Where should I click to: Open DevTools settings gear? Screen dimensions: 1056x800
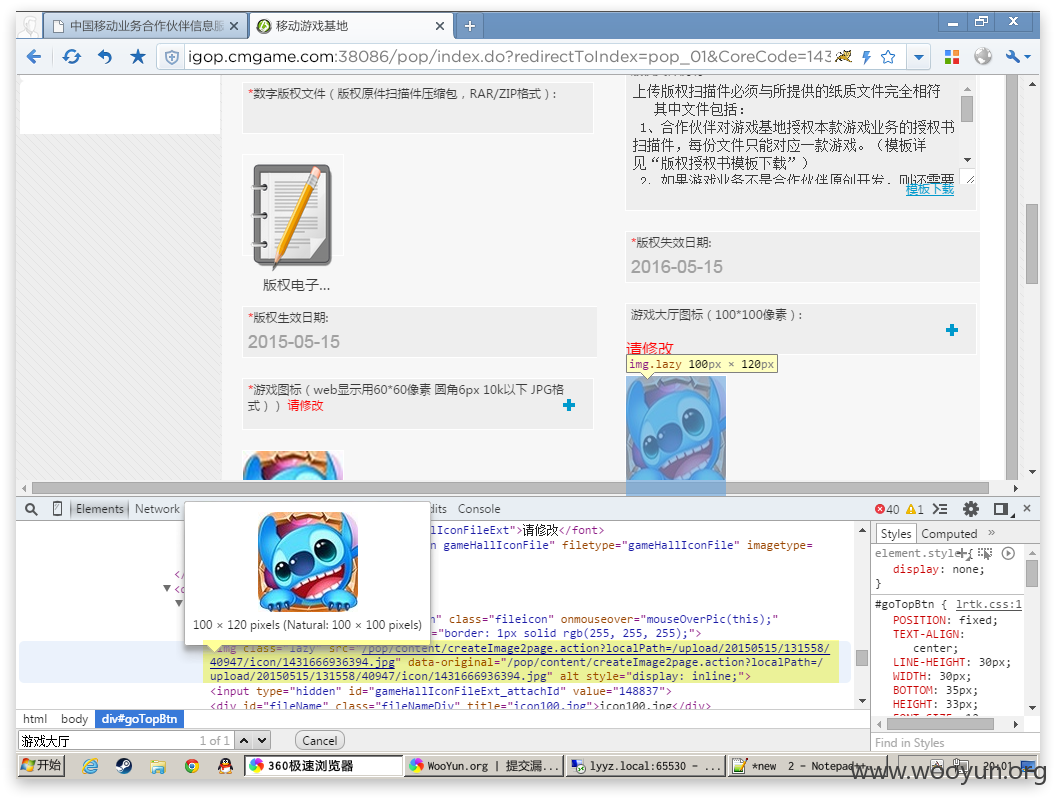(970, 509)
